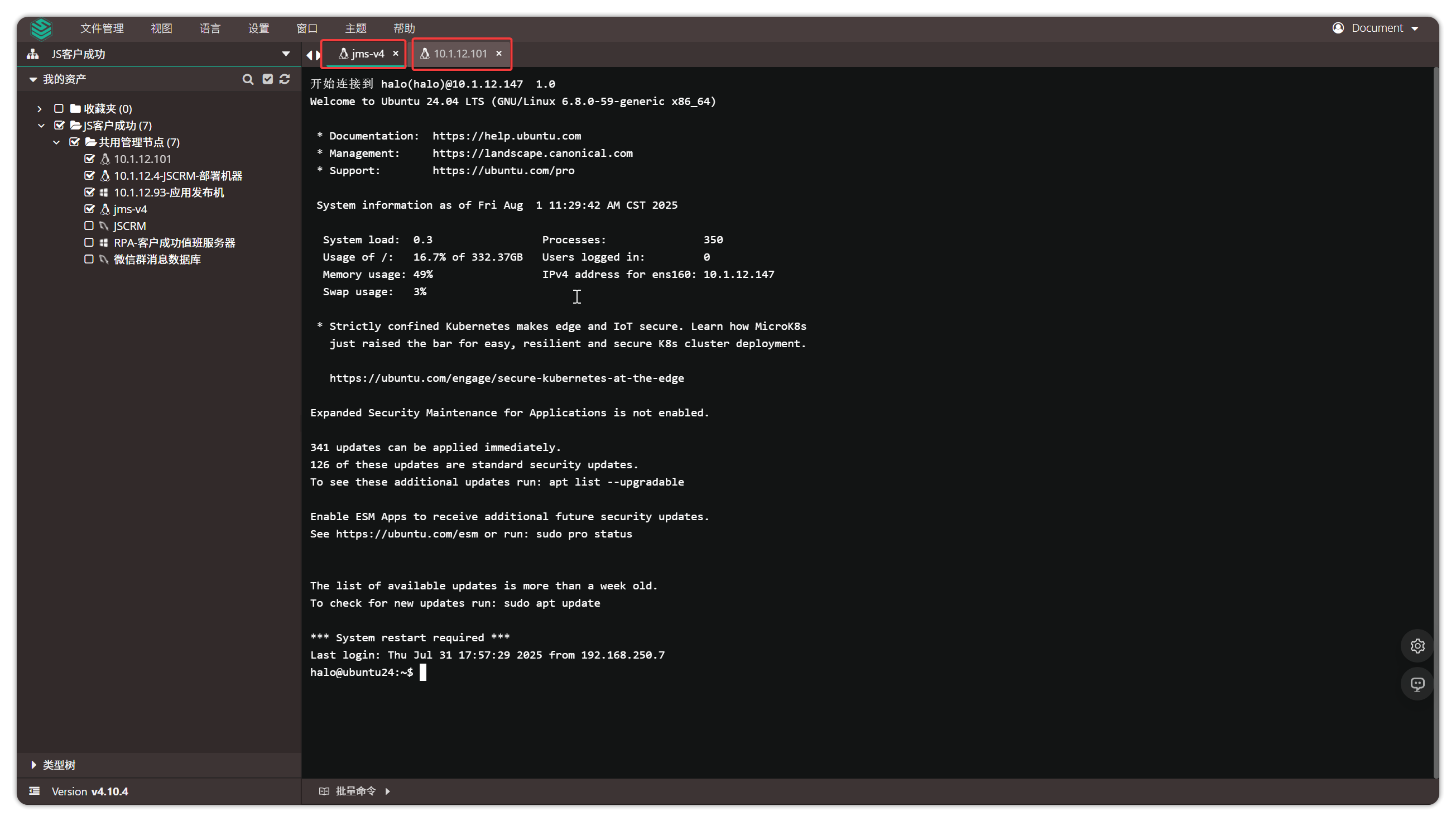This screenshot has width=1456, height=816.
Task: Click the select-all check icon in My Assets header
Action: tap(267, 79)
